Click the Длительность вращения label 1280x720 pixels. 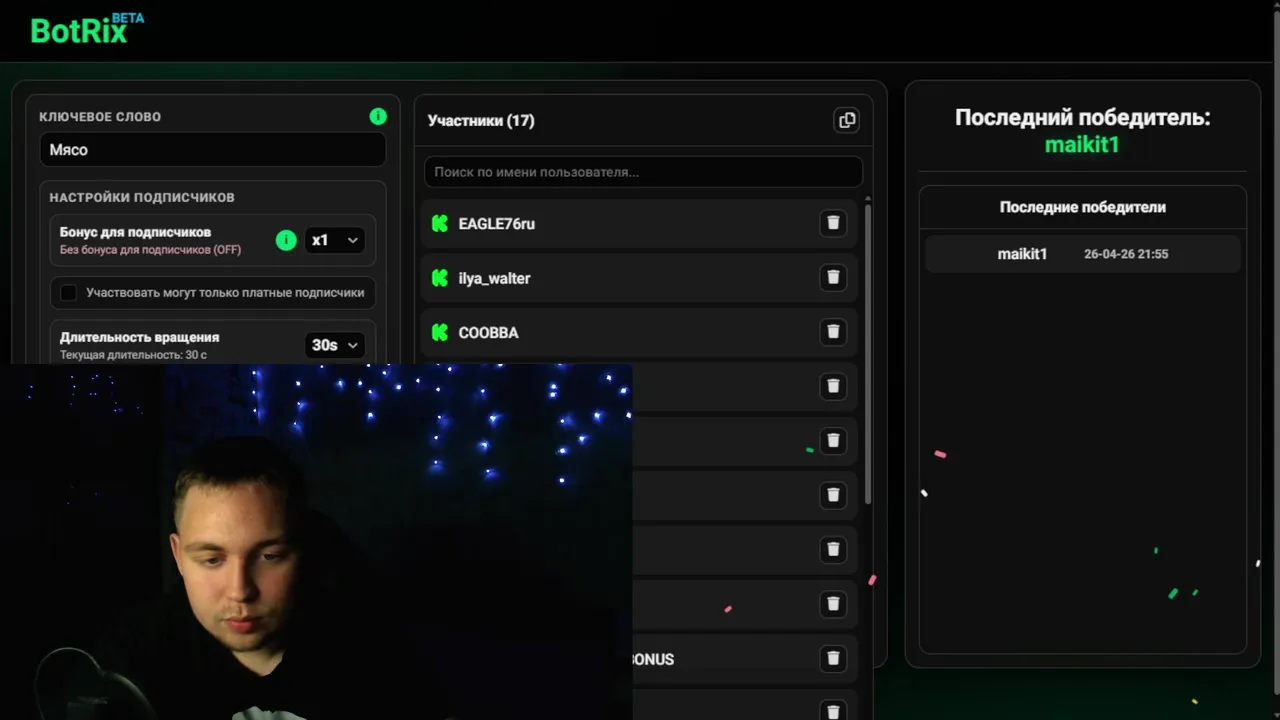coord(139,337)
